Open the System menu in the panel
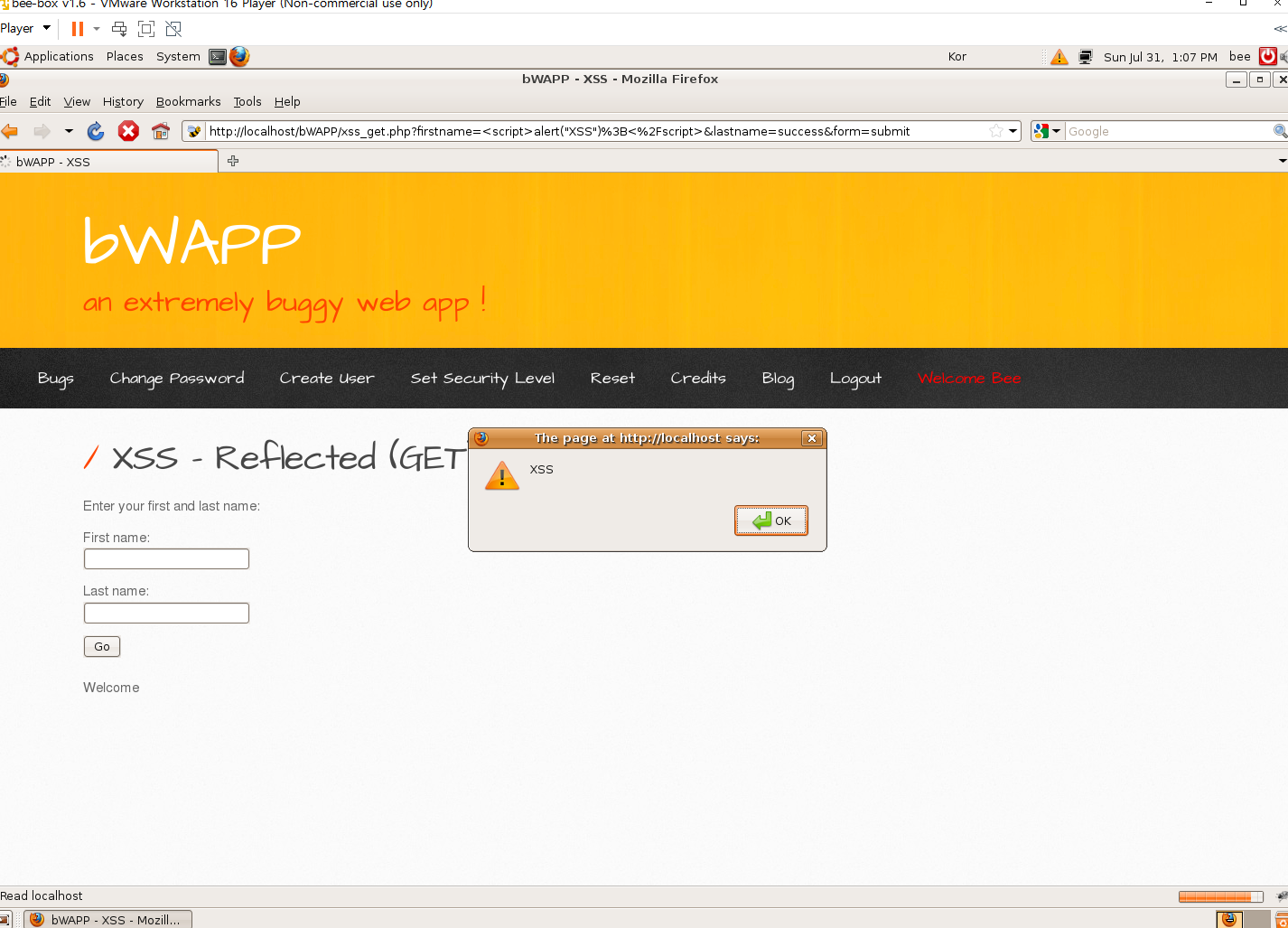Screen dimensions: 1288x928 [x=178, y=56]
